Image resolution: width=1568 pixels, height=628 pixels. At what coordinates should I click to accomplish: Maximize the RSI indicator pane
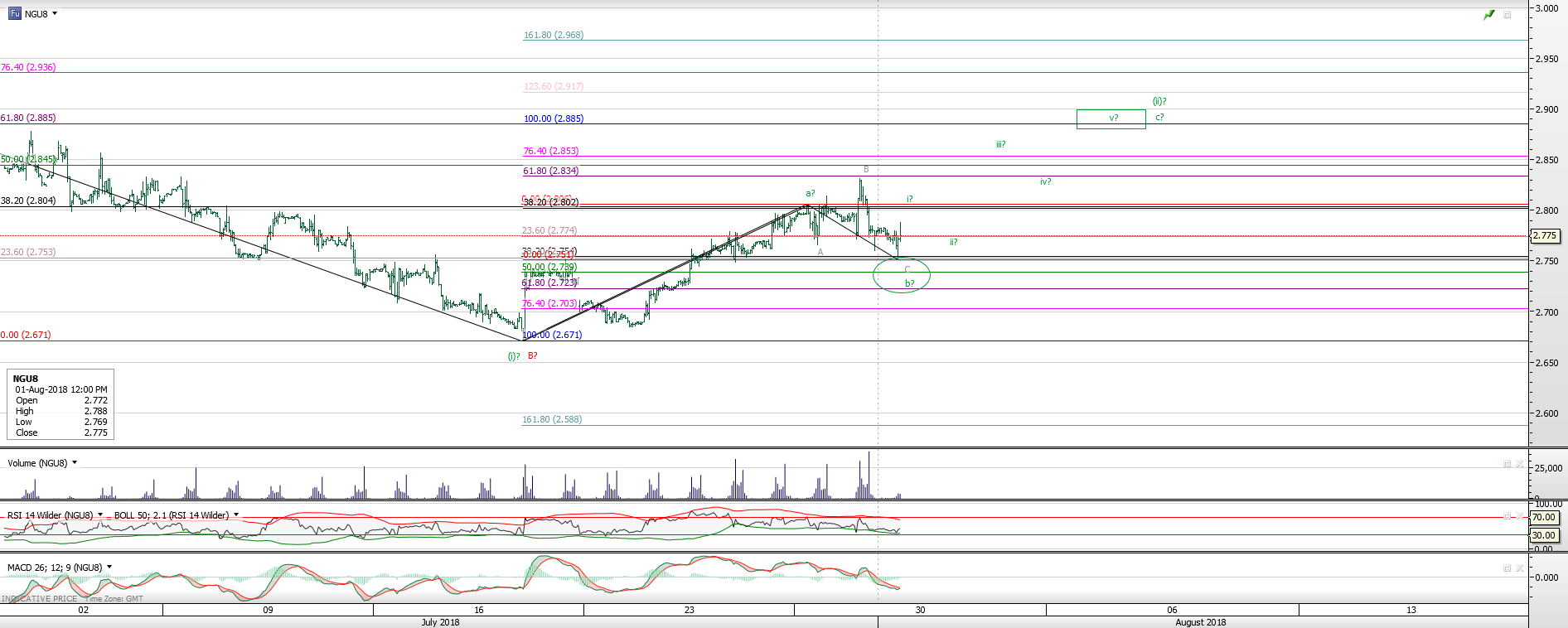(x=1507, y=516)
